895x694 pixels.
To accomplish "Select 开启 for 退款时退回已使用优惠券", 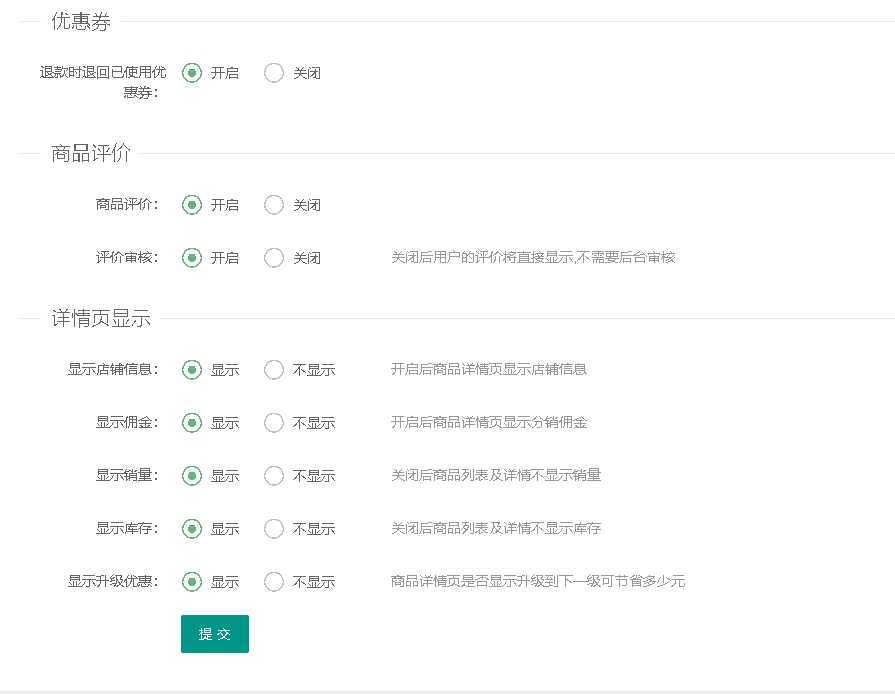I will (x=192, y=73).
